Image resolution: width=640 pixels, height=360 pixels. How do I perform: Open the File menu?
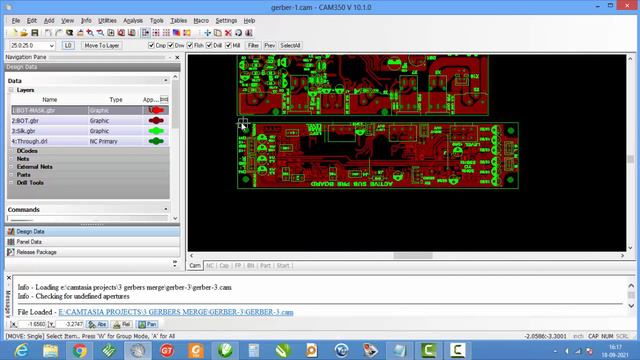16,20
